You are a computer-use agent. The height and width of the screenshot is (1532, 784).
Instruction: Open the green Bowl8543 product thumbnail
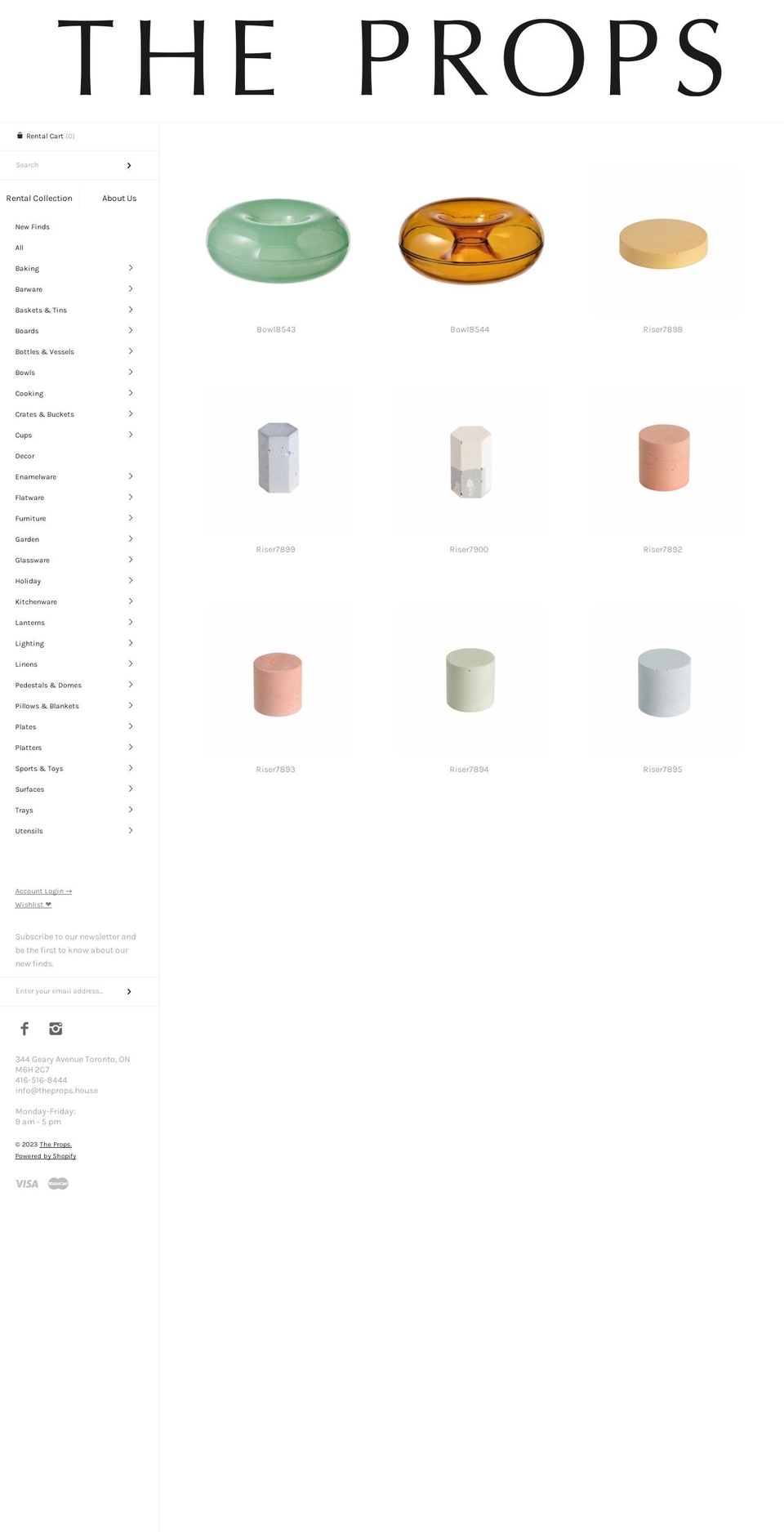click(x=278, y=240)
